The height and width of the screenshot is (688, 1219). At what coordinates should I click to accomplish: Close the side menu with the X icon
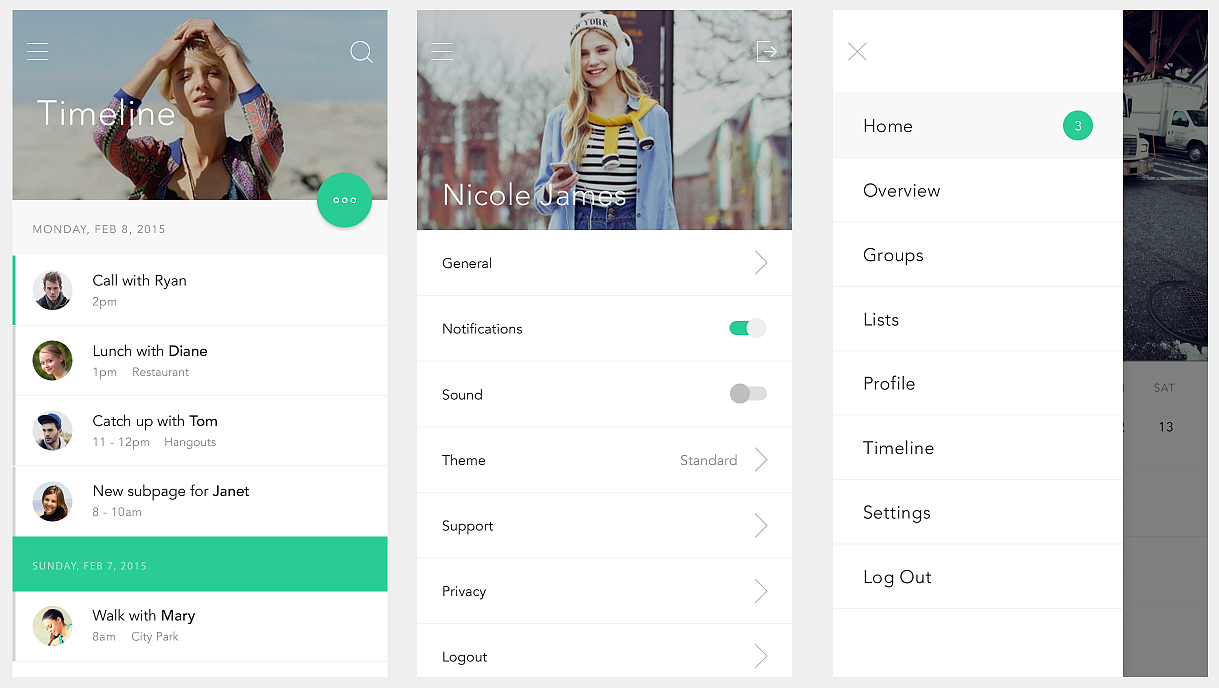click(x=857, y=52)
